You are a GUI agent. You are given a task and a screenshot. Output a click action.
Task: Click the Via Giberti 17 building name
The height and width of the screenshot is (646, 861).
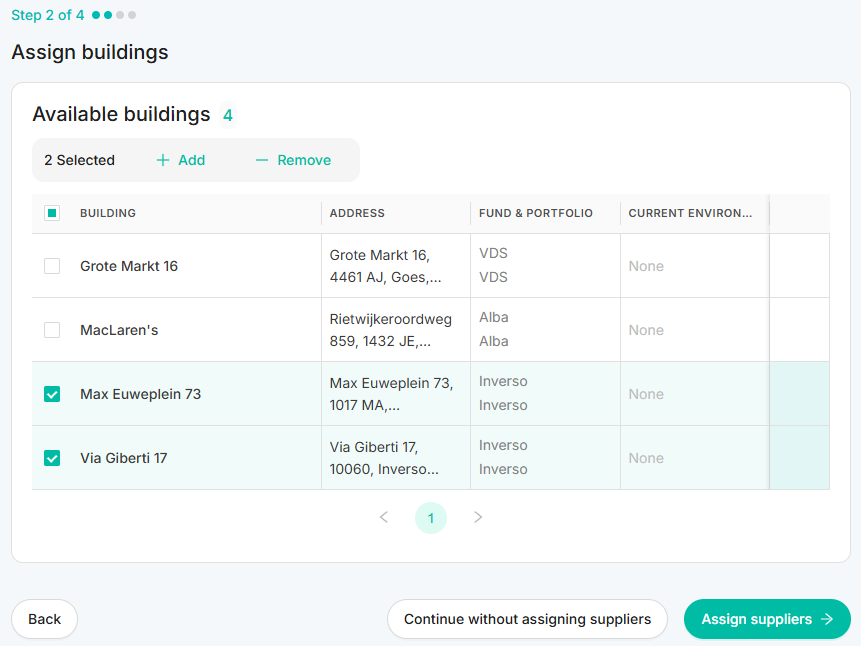click(x=124, y=458)
